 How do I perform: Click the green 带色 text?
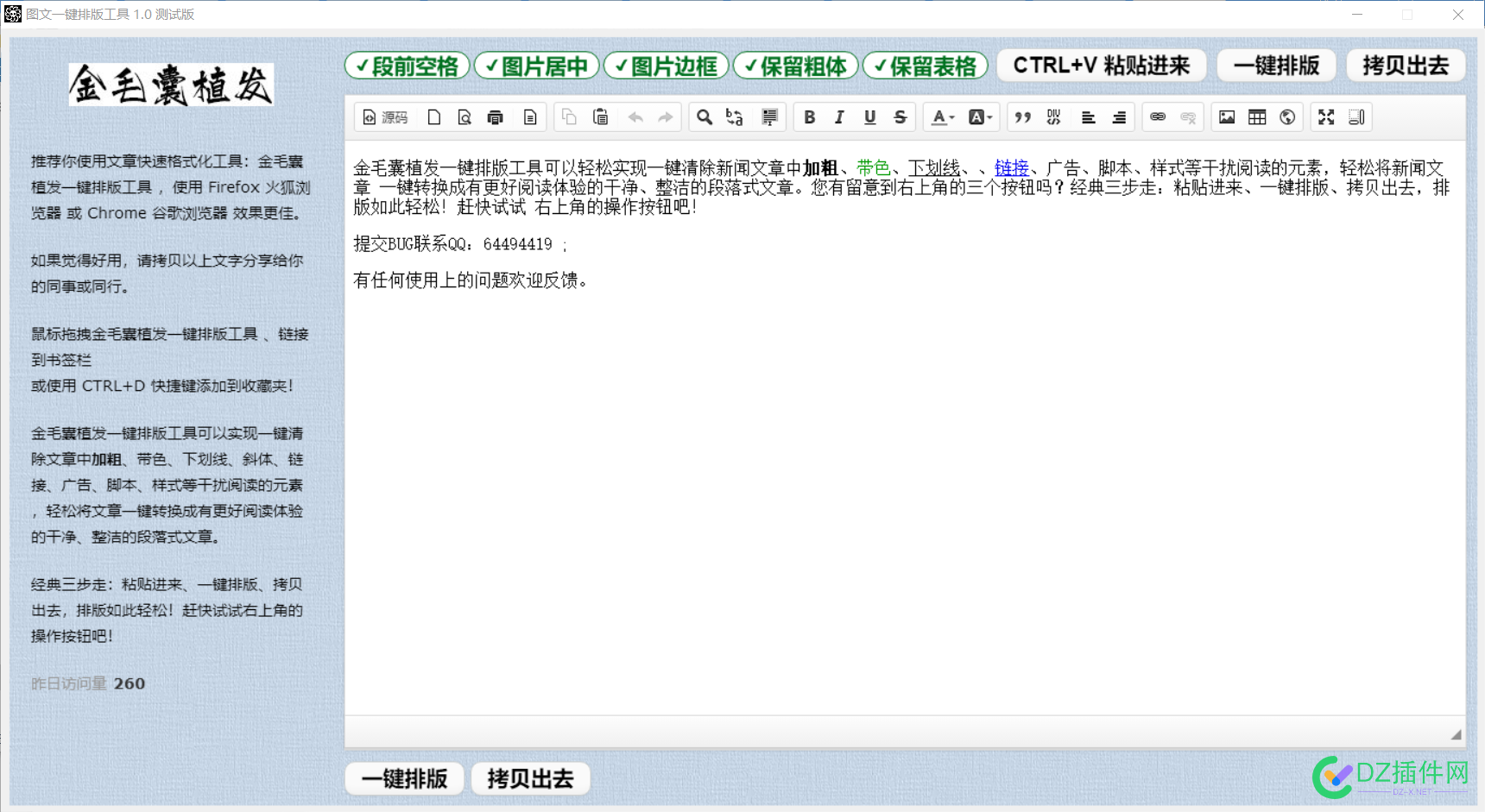coord(873,168)
